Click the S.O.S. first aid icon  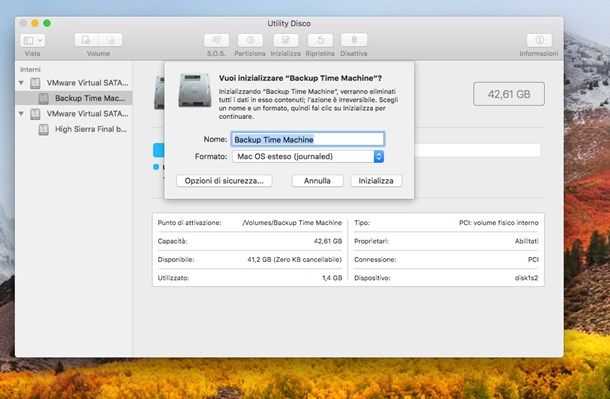point(216,40)
